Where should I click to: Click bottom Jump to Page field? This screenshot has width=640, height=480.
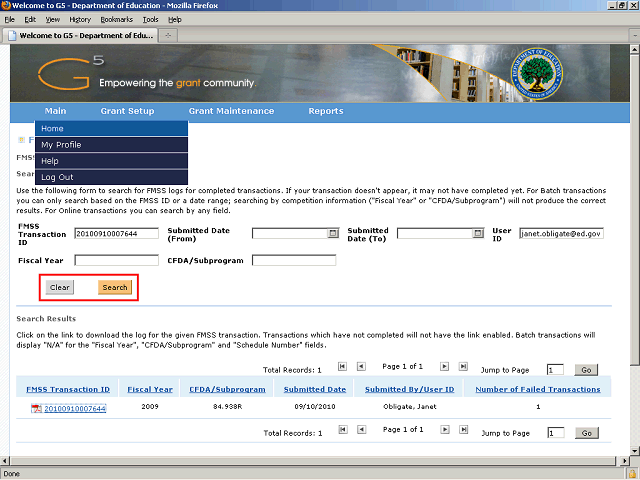click(556, 433)
